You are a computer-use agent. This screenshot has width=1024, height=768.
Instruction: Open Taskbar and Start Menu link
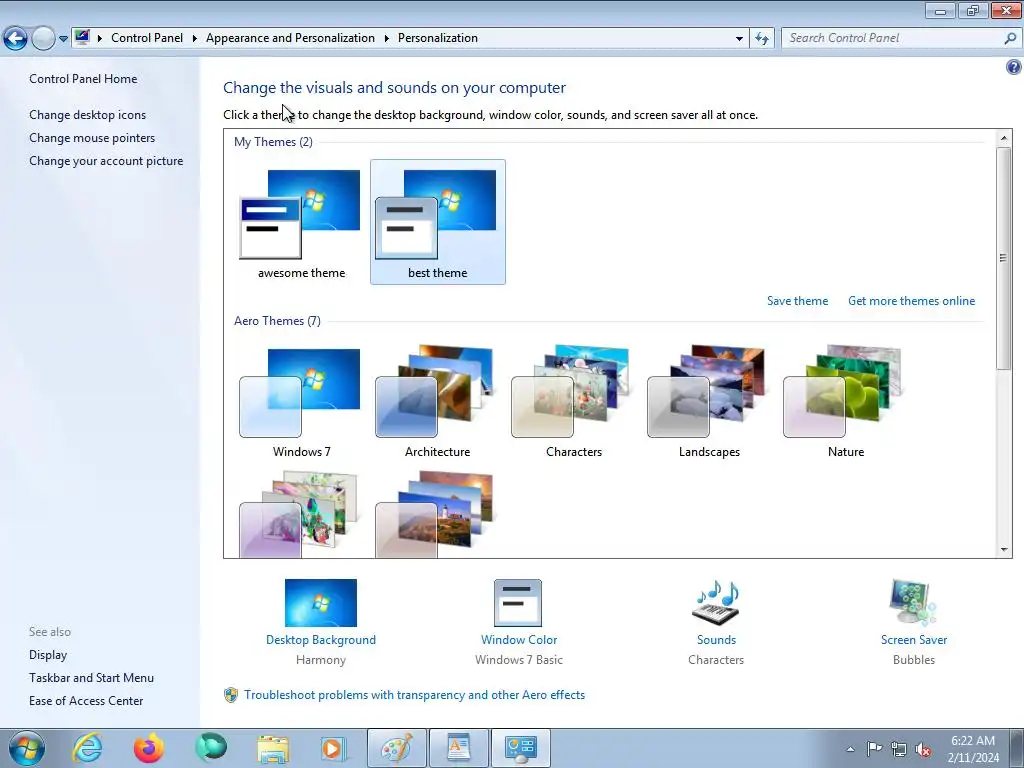pyautogui.click(x=91, y=678)
